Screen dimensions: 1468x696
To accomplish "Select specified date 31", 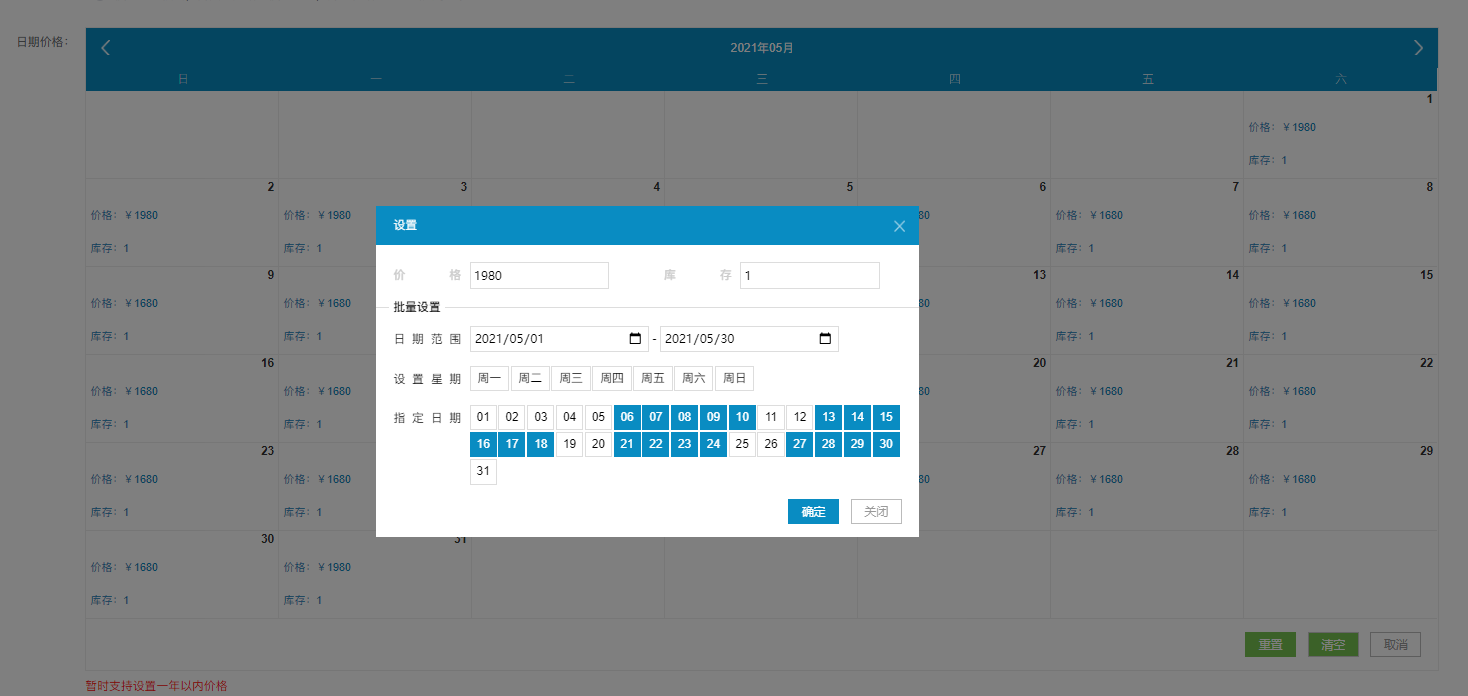I will pos(483,472).
